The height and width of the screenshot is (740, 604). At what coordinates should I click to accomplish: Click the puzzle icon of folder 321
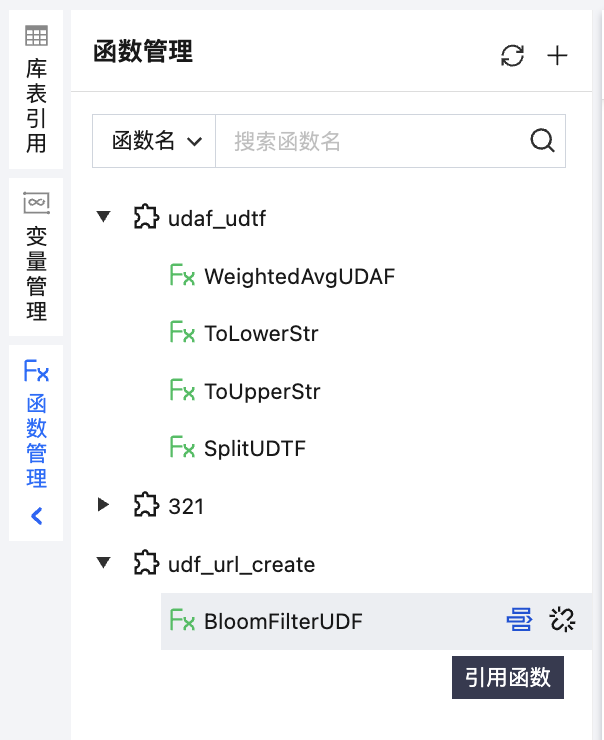(146, 505)
